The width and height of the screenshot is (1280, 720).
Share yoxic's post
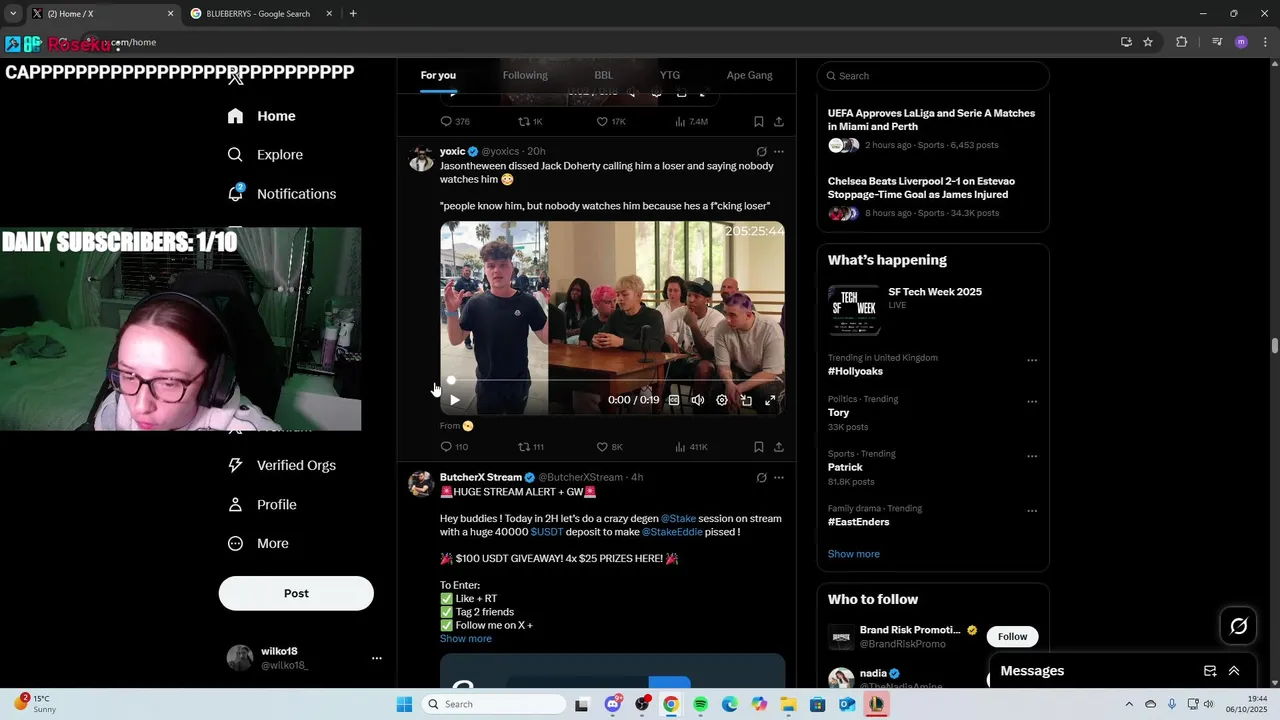[779, 447]
